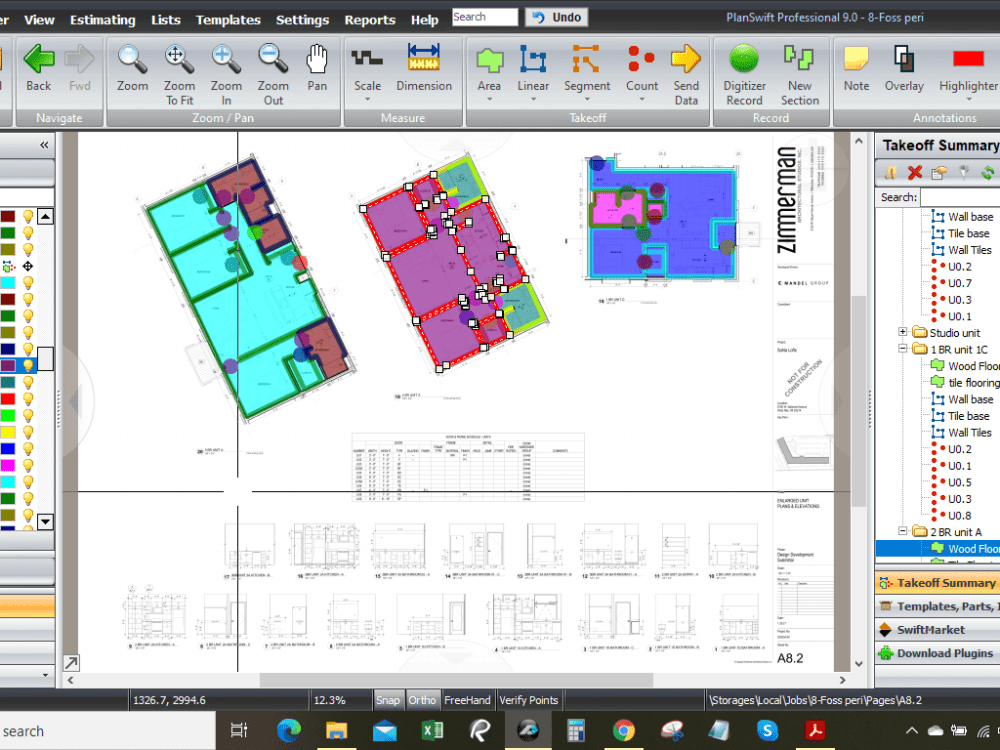1000x750 pixels.
Task: Open the Area tool dropdown arrow
Action: [x=489, y=99]
